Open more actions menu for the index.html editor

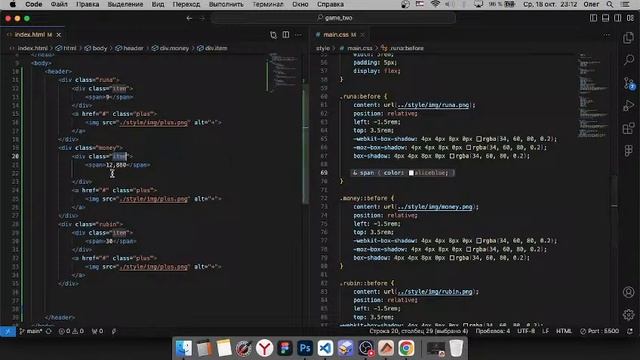point(298,35)
